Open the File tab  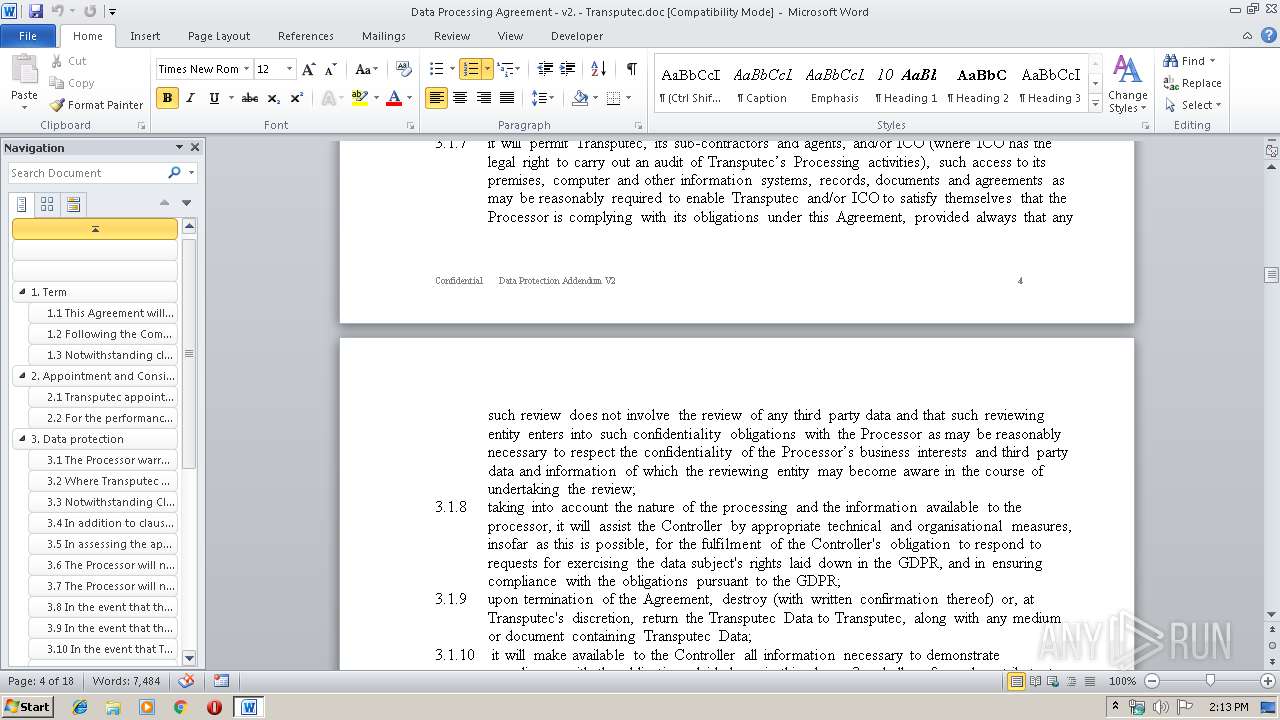click(28, 36)
